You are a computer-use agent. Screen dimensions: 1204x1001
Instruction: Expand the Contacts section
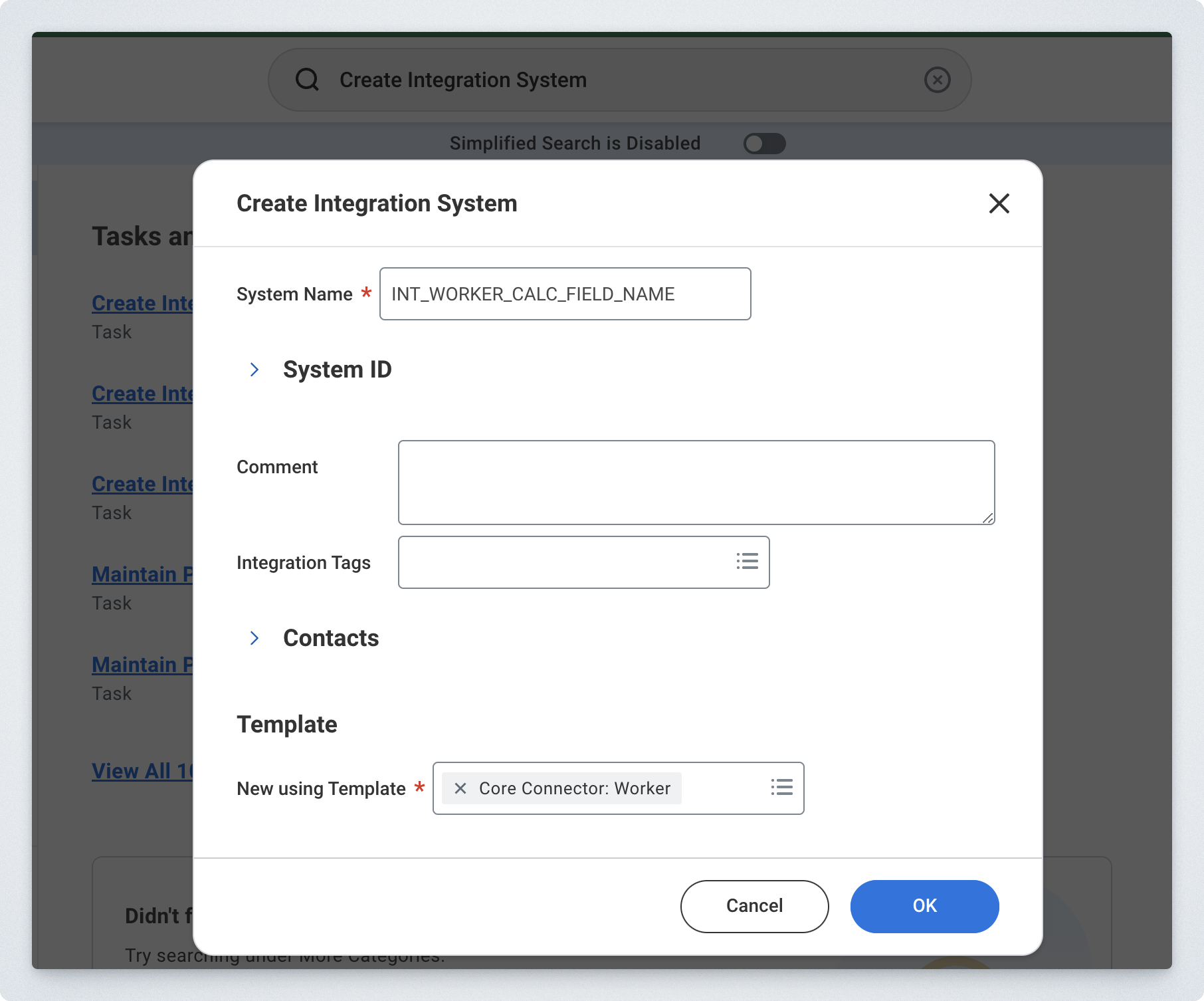(x=254, y=638)
